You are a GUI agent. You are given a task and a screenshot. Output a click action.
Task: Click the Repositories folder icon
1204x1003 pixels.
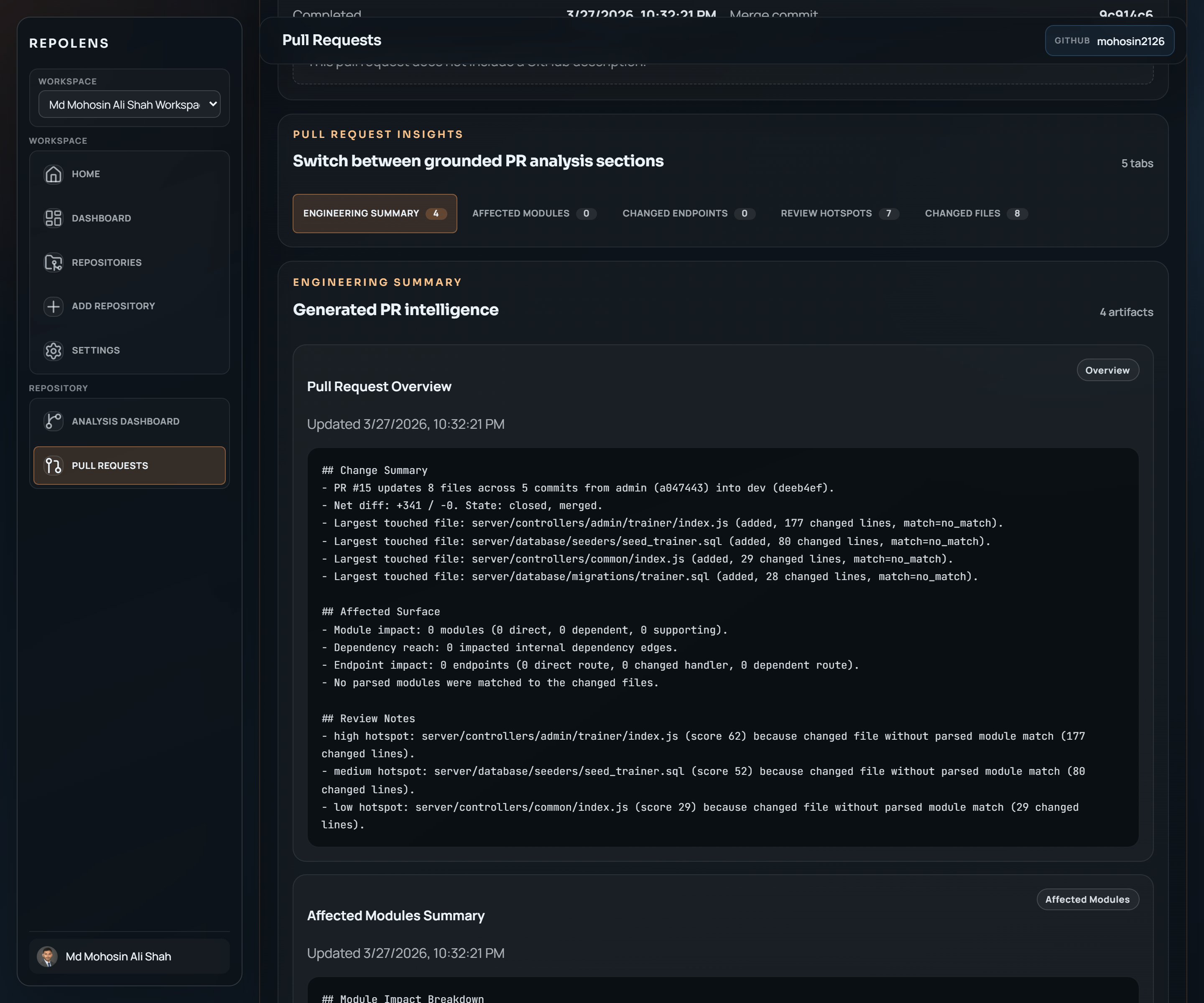point(54,262)
